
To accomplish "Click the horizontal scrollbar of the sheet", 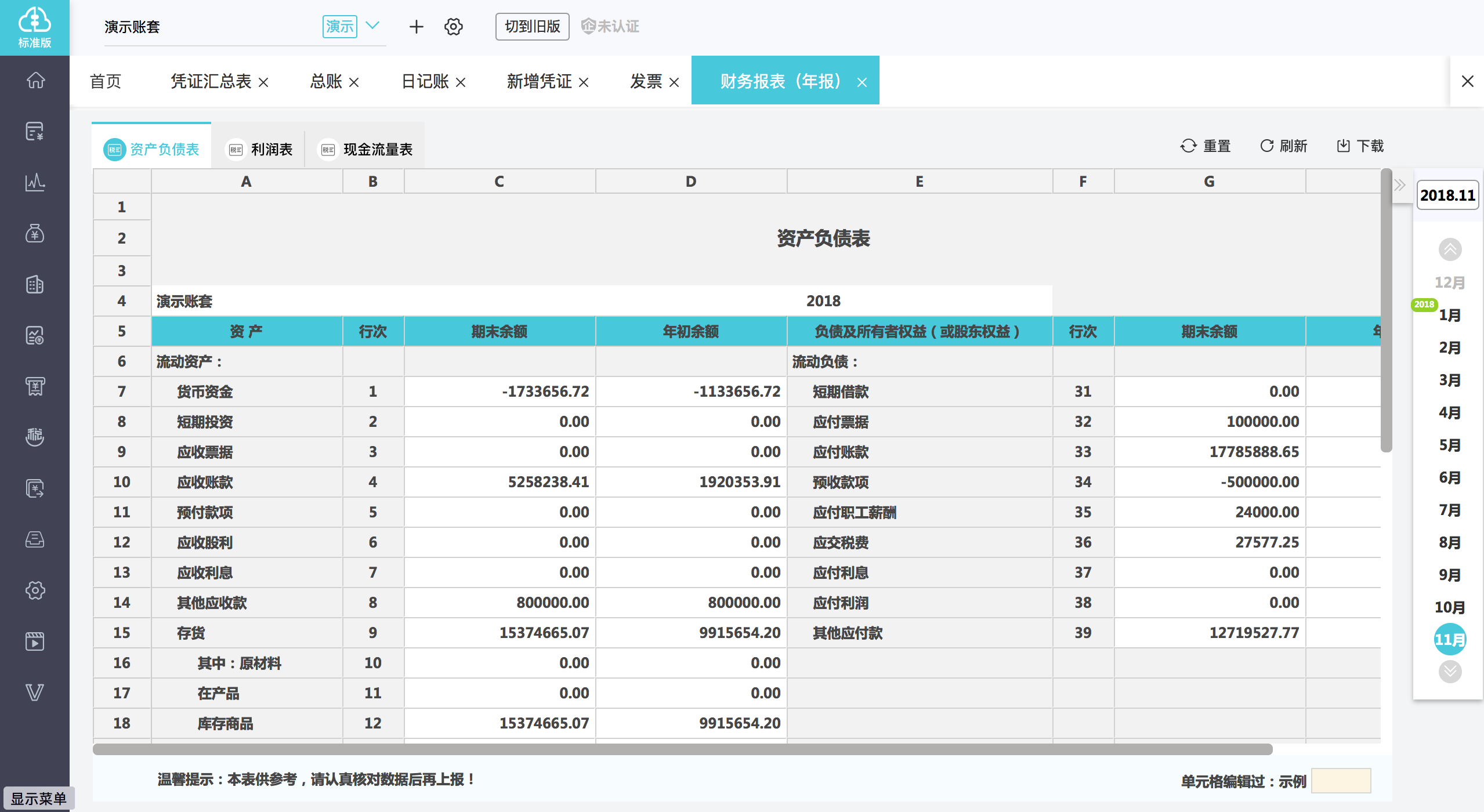I will coord(683,749).
